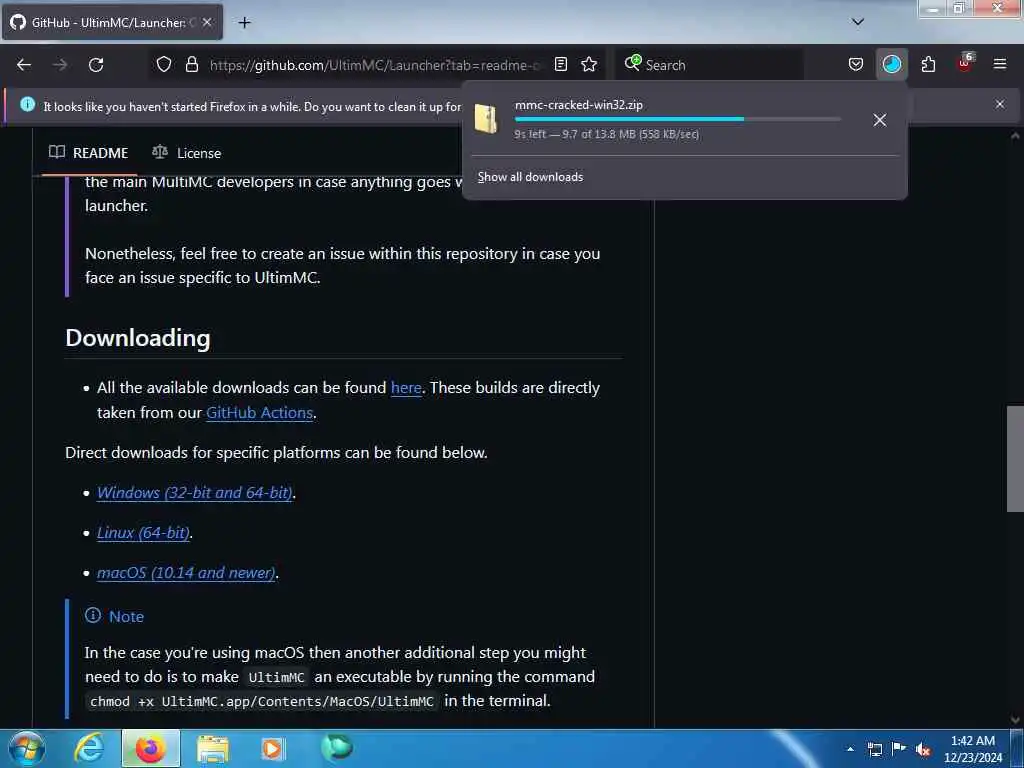
Task: Bookmark this page with the star icon
Action: [589, 64]
